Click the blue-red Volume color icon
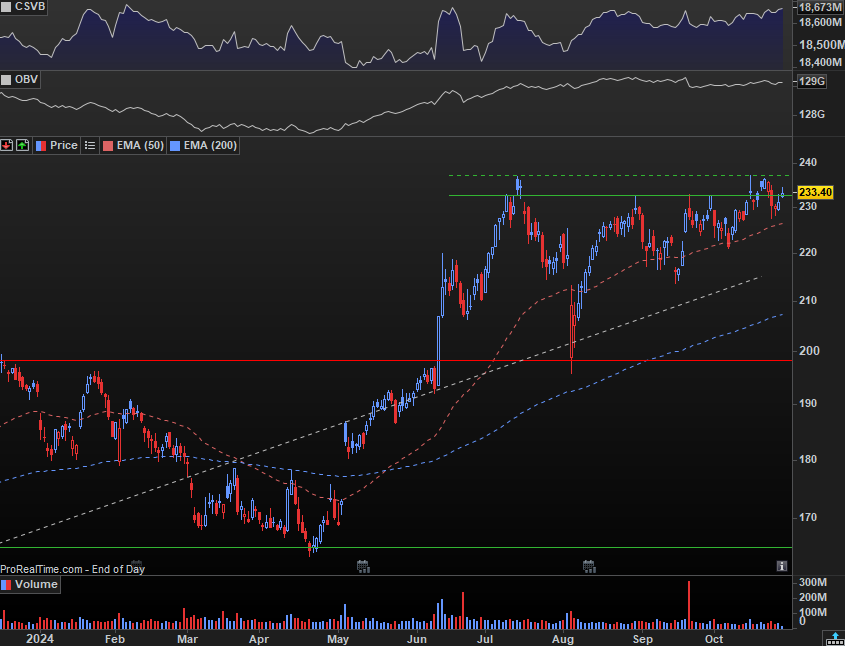 click(6, 585)
